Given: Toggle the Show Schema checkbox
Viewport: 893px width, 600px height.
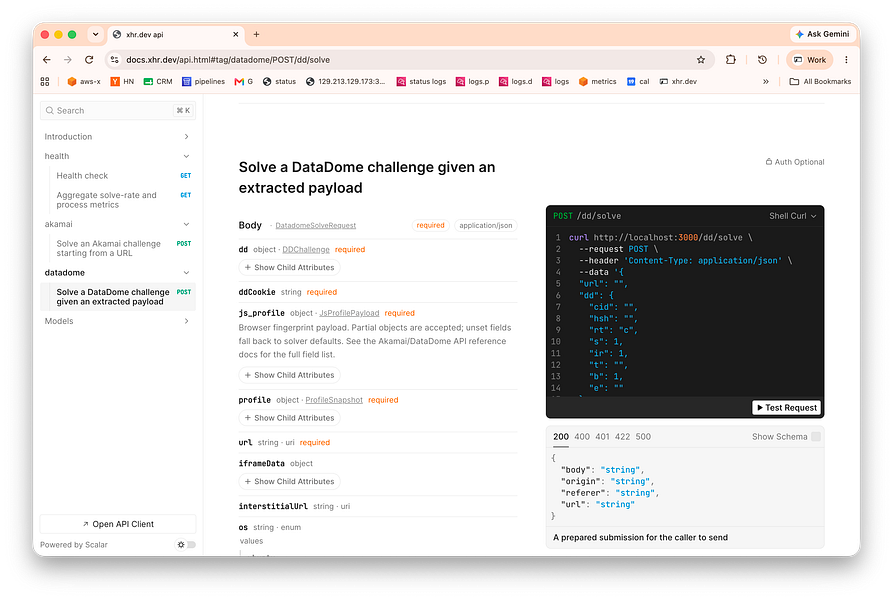Looking at the screenshot, I should pyautogui.click(x=816, y=437).
